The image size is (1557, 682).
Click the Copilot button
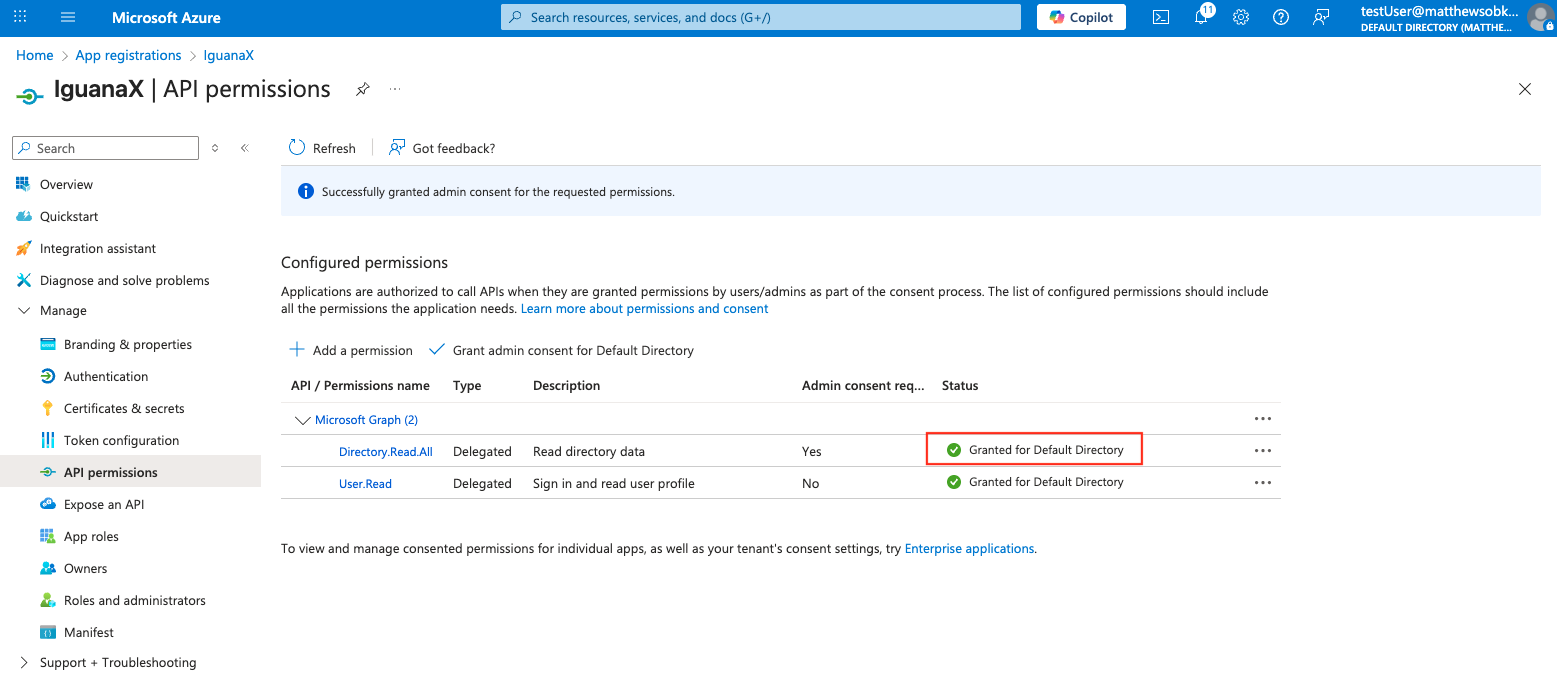point(1081,17)
